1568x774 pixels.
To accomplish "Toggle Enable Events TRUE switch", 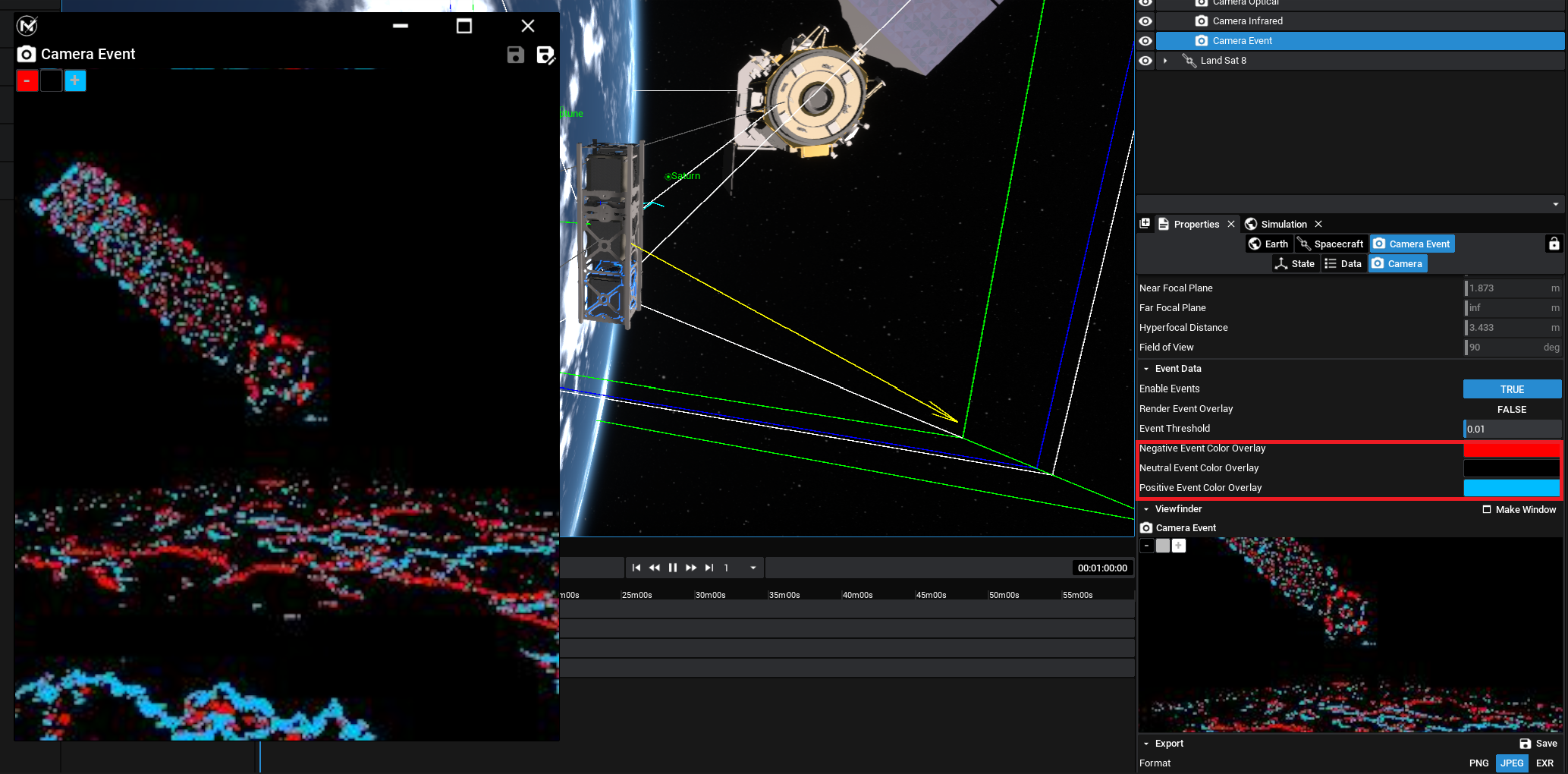I will [1511, 389].
